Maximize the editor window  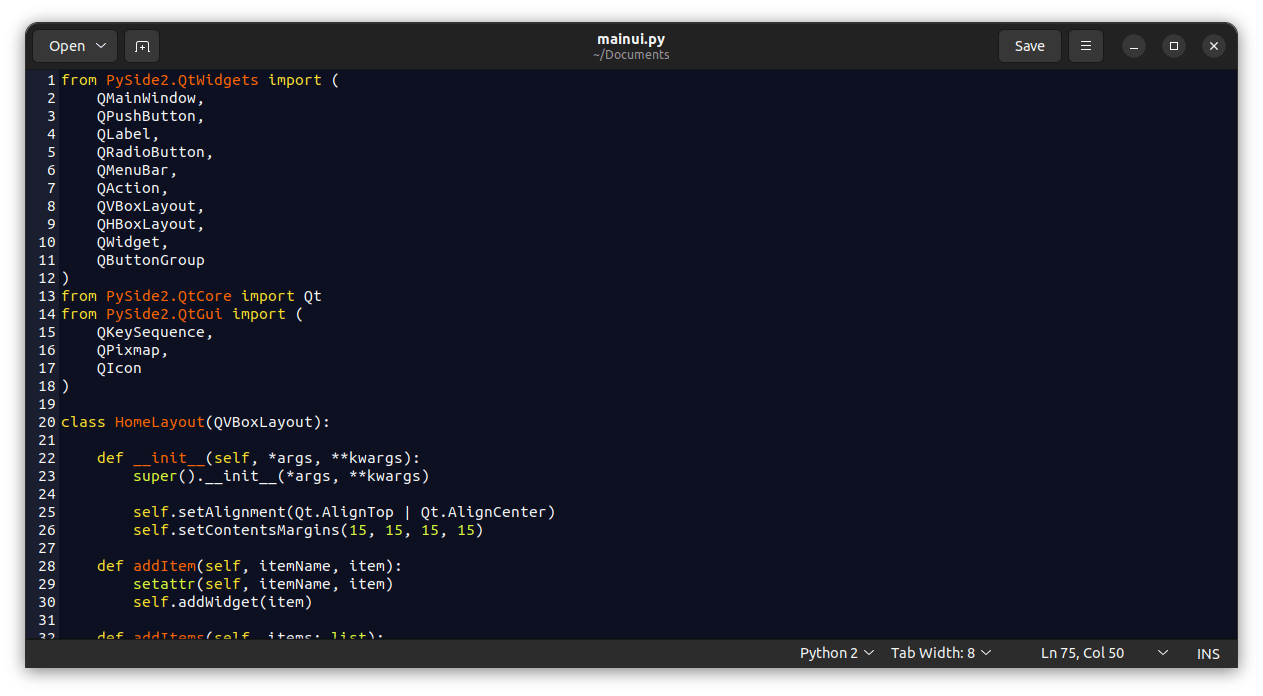1174,46
